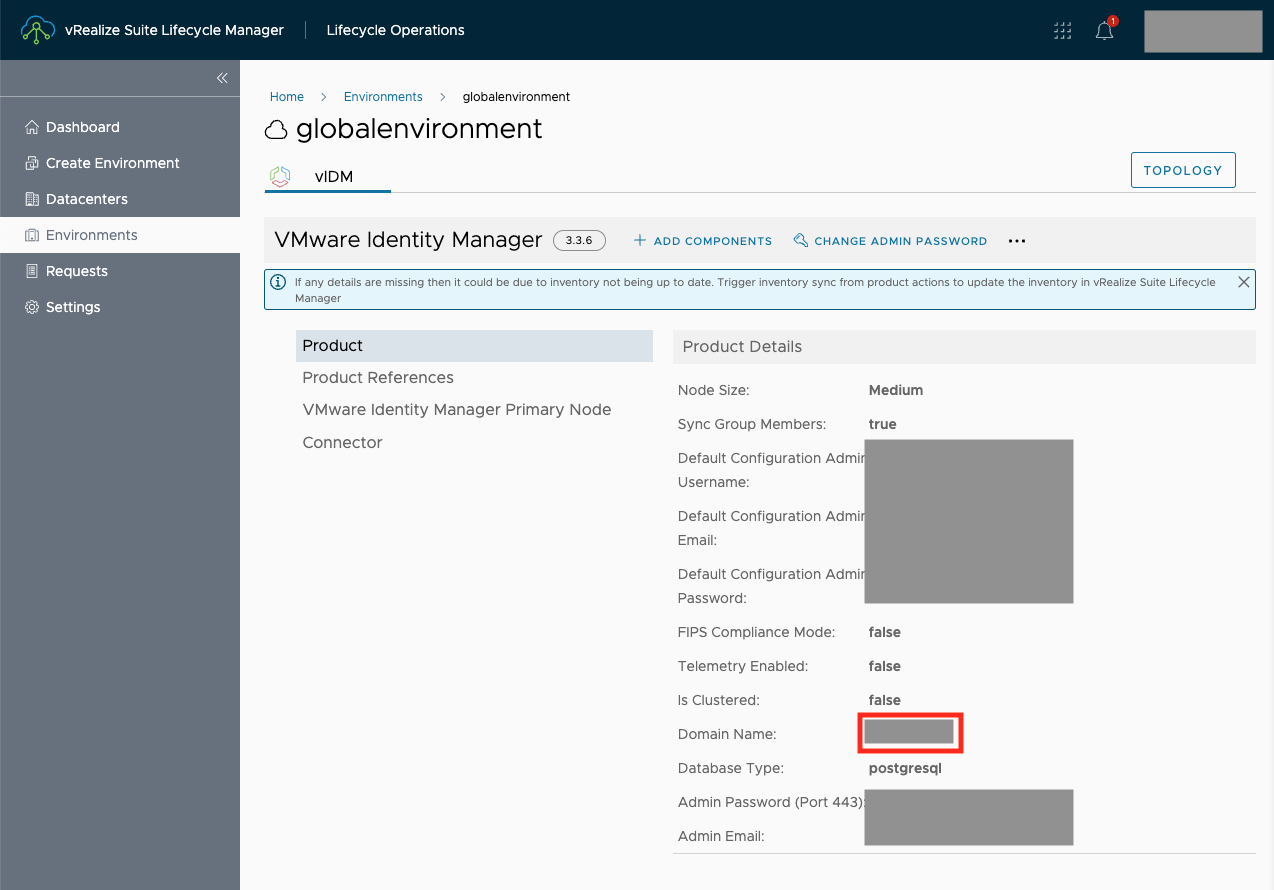Click the vRealize Suite Lifecycle Manager cloud logo

[x=37, y=30]
